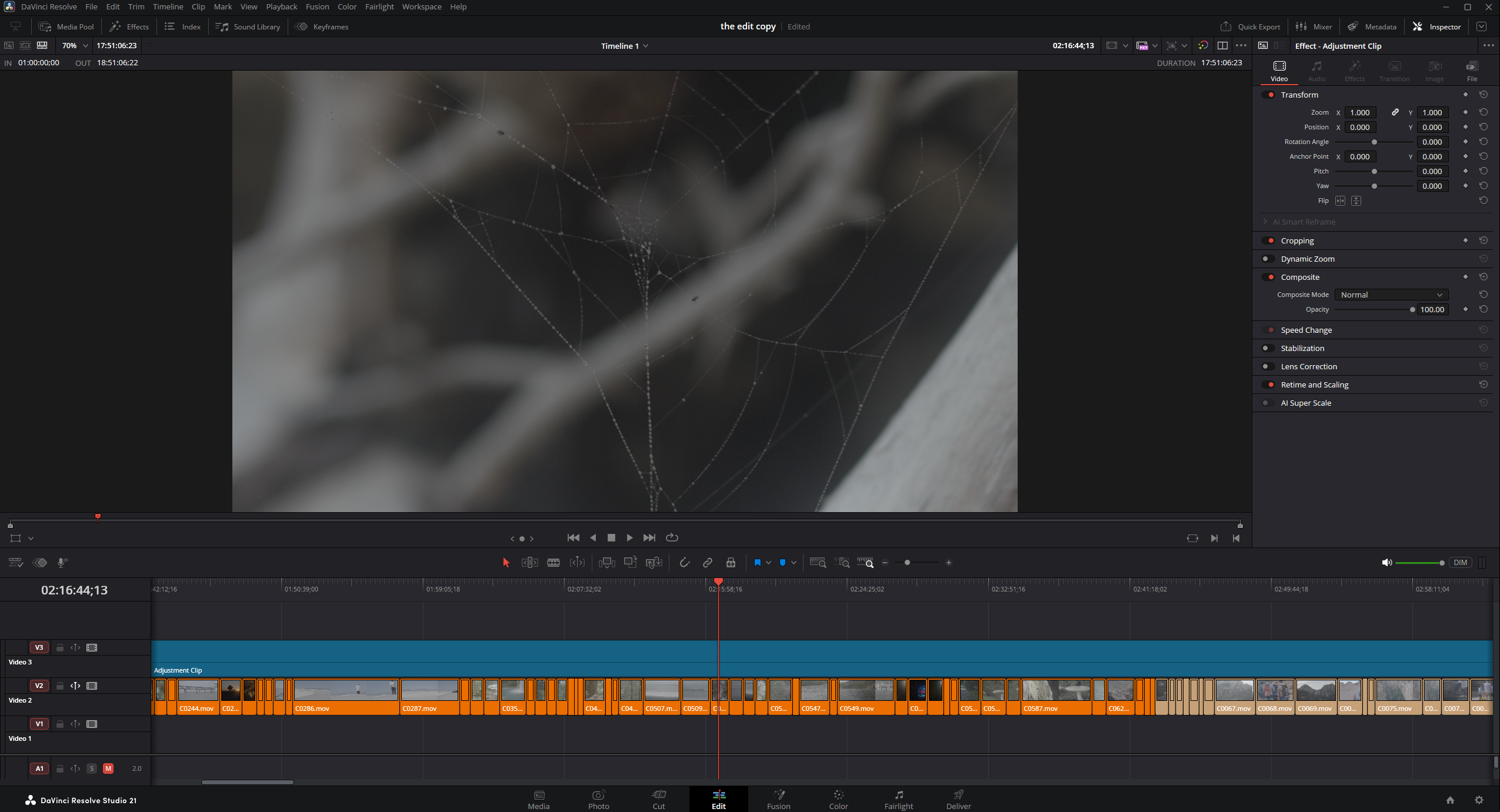Toggle the red mute button on A1
This screenshot has width=1500, height=812.
(x=108, y=768)
